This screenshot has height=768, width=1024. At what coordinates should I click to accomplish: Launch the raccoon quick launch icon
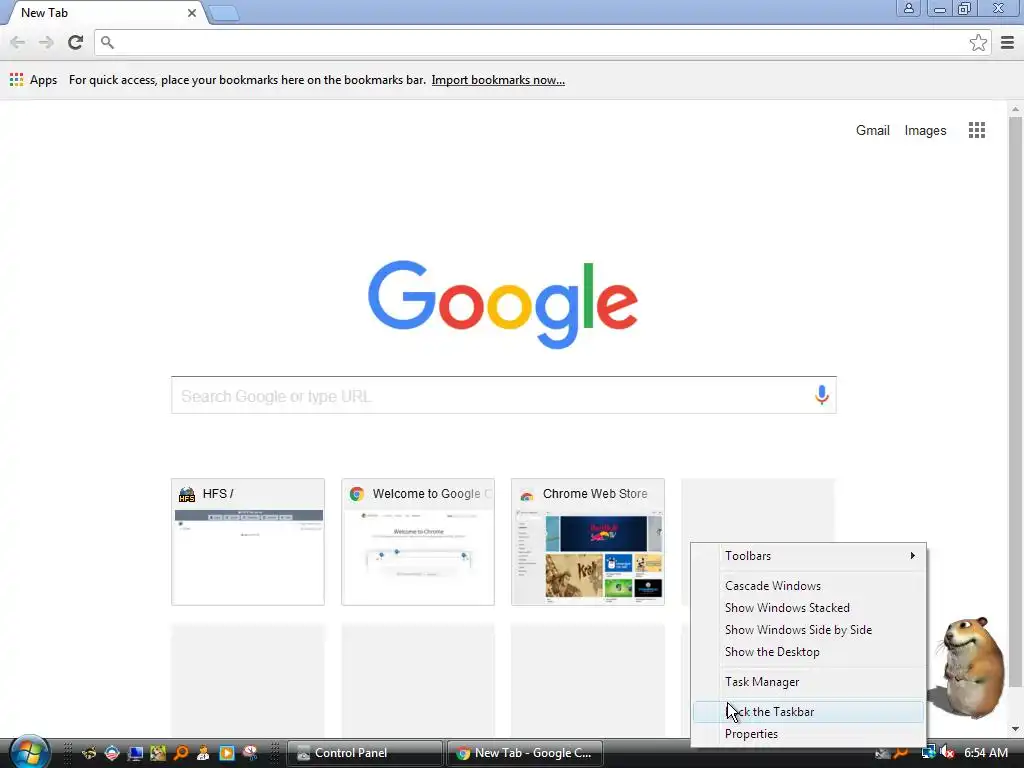coord(89,753)
